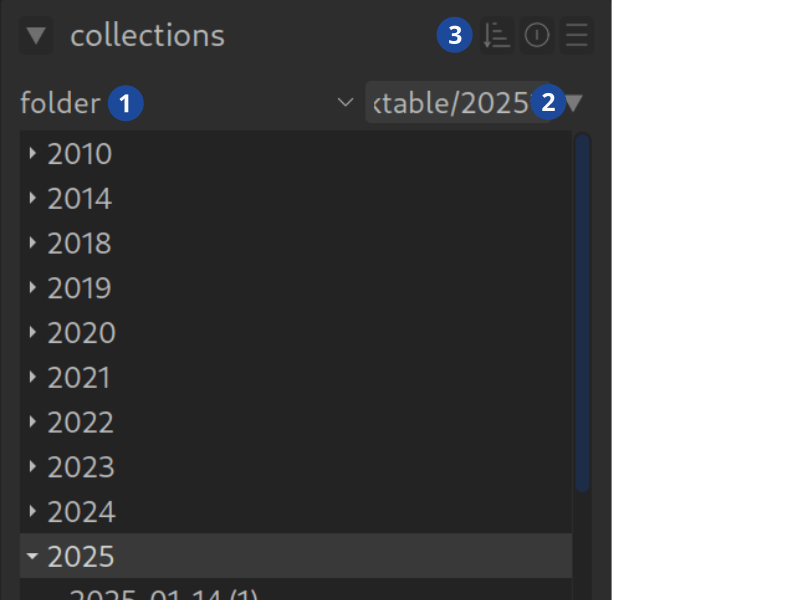Select the 2020 folder

tap(82, 333)
